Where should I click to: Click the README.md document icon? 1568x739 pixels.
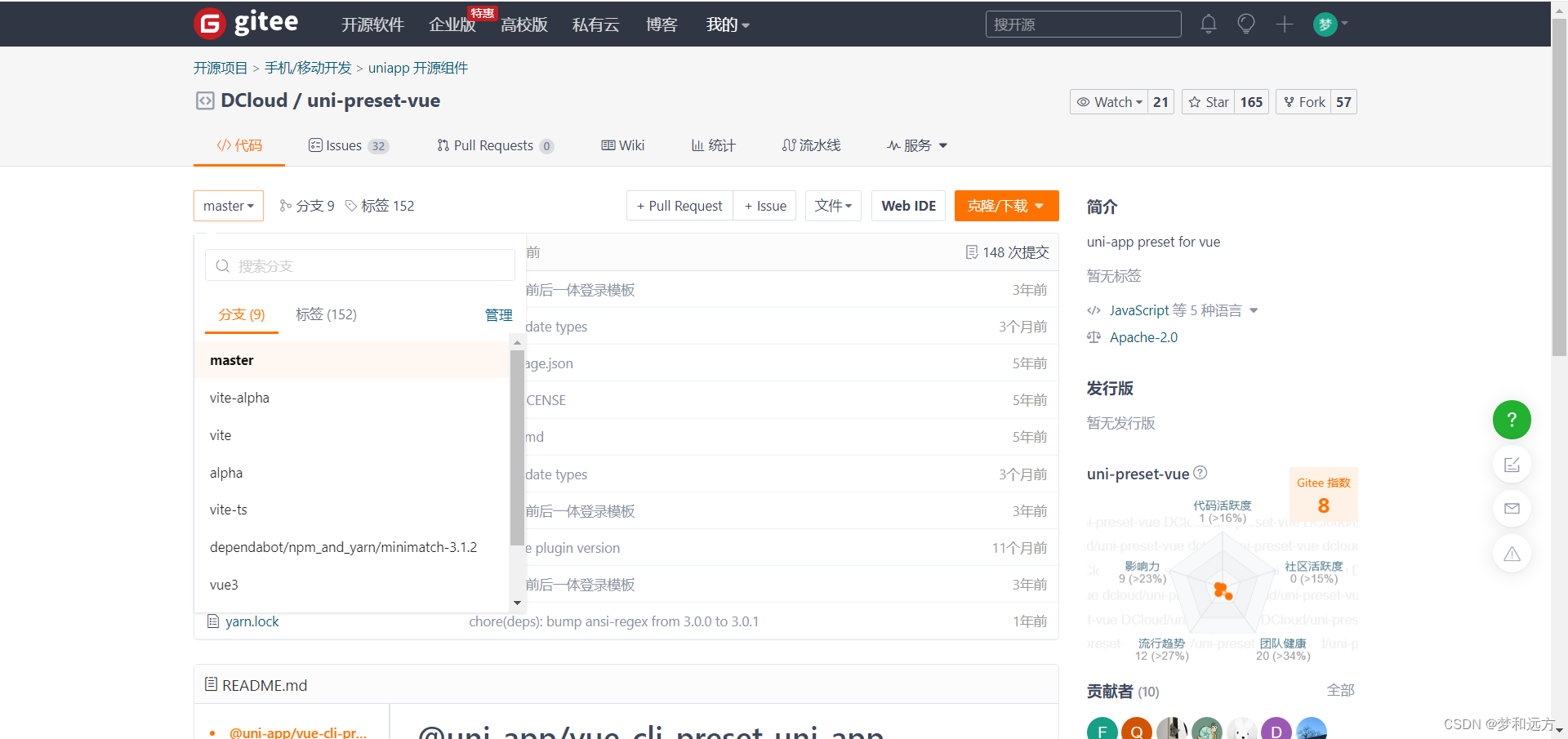[x=211, y=684]
